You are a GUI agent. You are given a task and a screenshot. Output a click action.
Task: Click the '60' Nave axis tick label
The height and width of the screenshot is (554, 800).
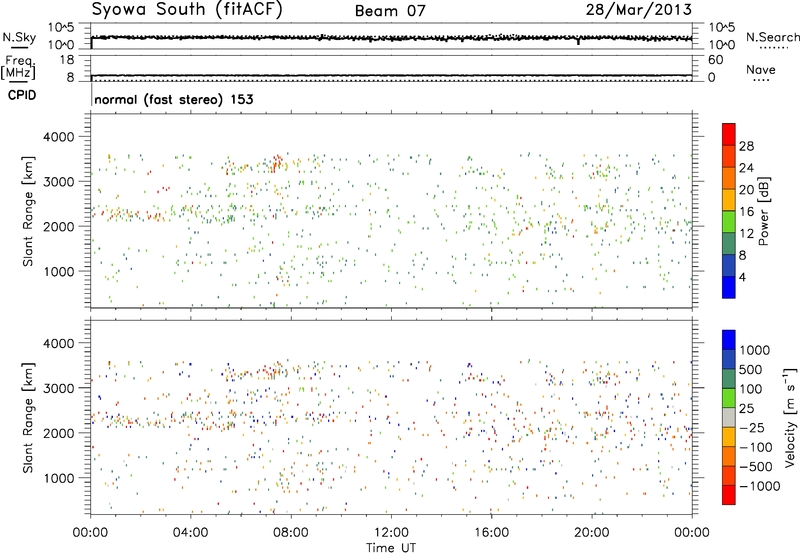pyautogui.click(x=715, y=60)
